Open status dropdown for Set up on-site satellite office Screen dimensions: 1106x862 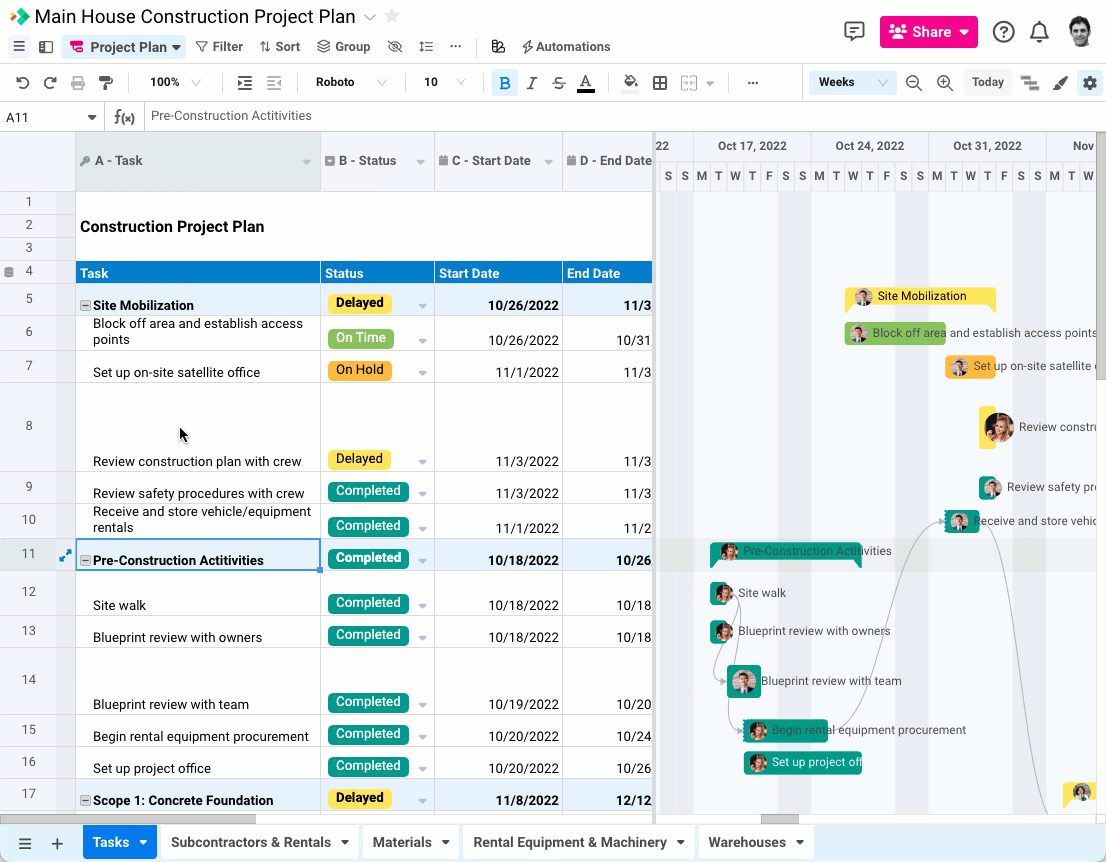click(x=423, y=372)
